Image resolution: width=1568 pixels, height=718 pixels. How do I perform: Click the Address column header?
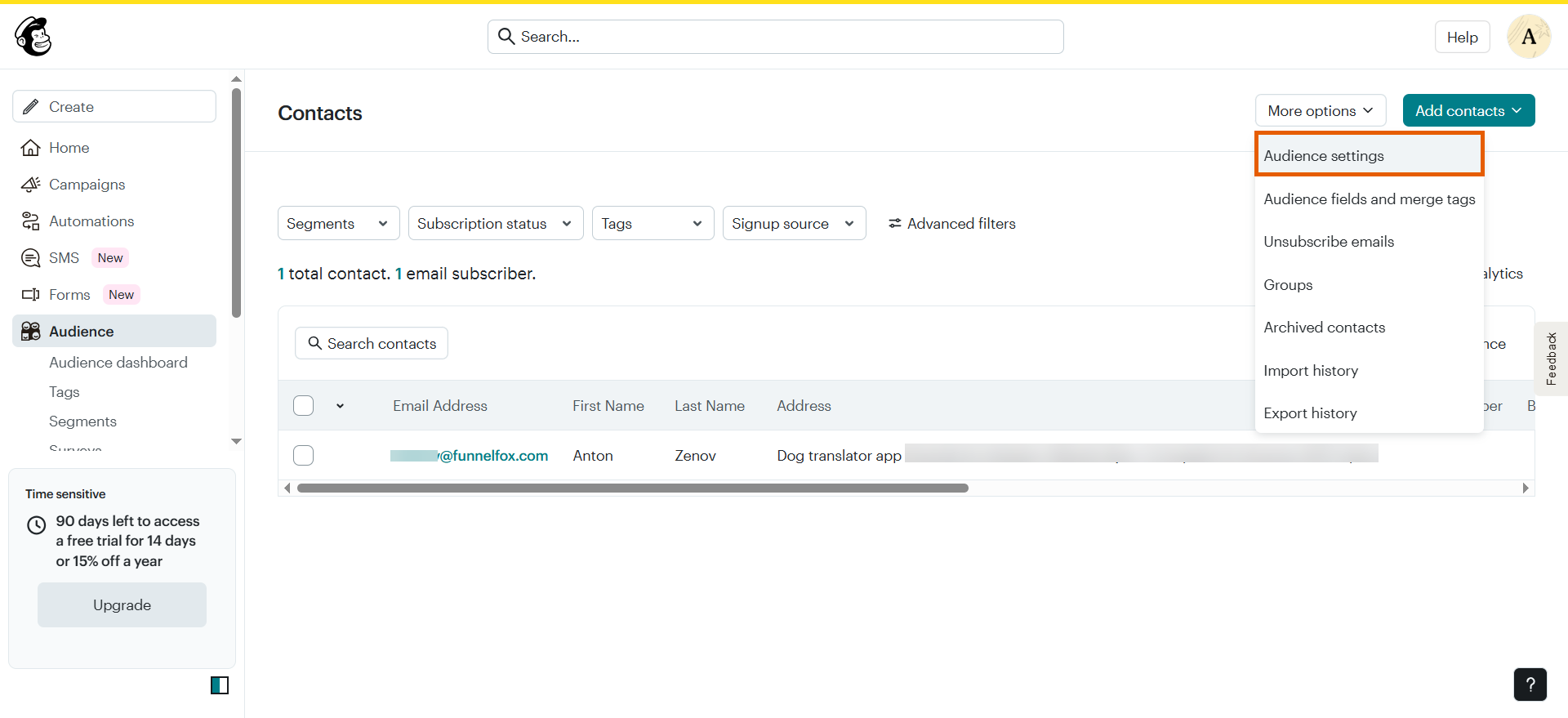(x=804, y=406)
